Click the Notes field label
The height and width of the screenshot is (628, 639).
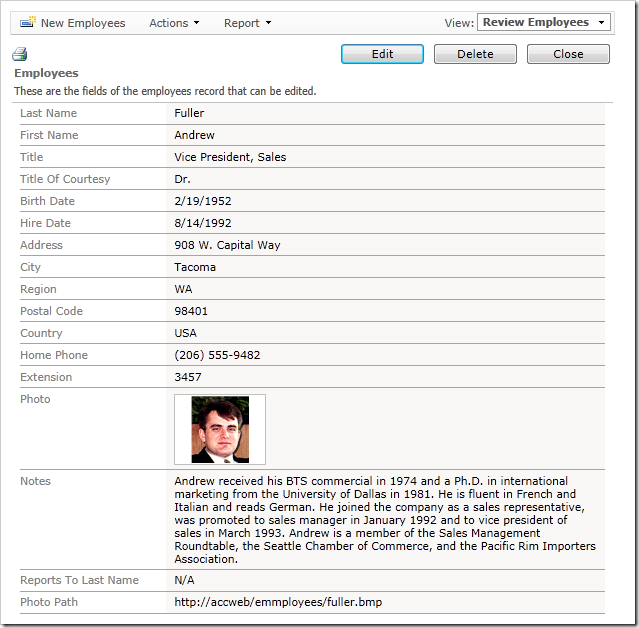point(35,481)
